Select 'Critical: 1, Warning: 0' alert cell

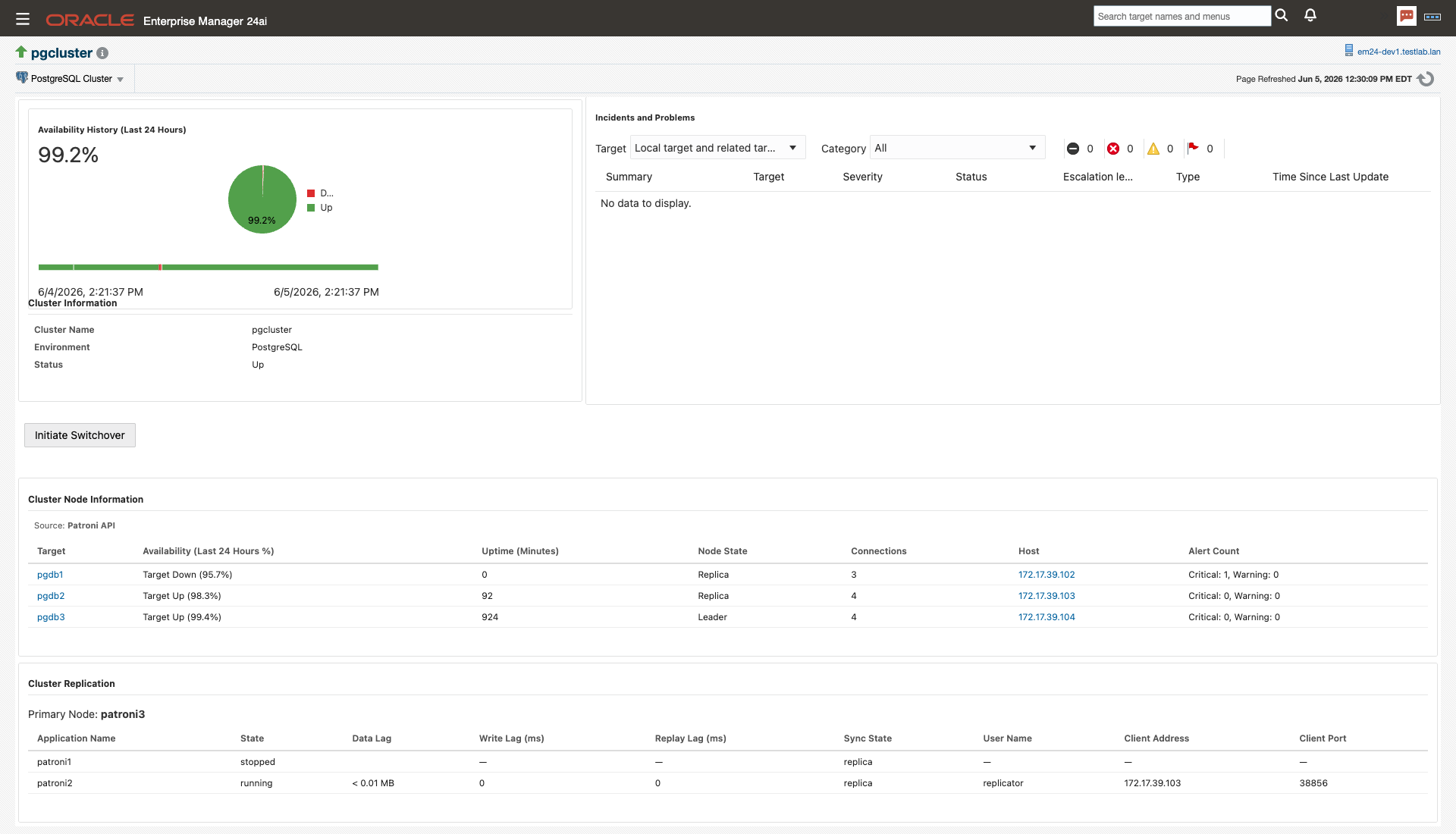(x=1233, y=575)
